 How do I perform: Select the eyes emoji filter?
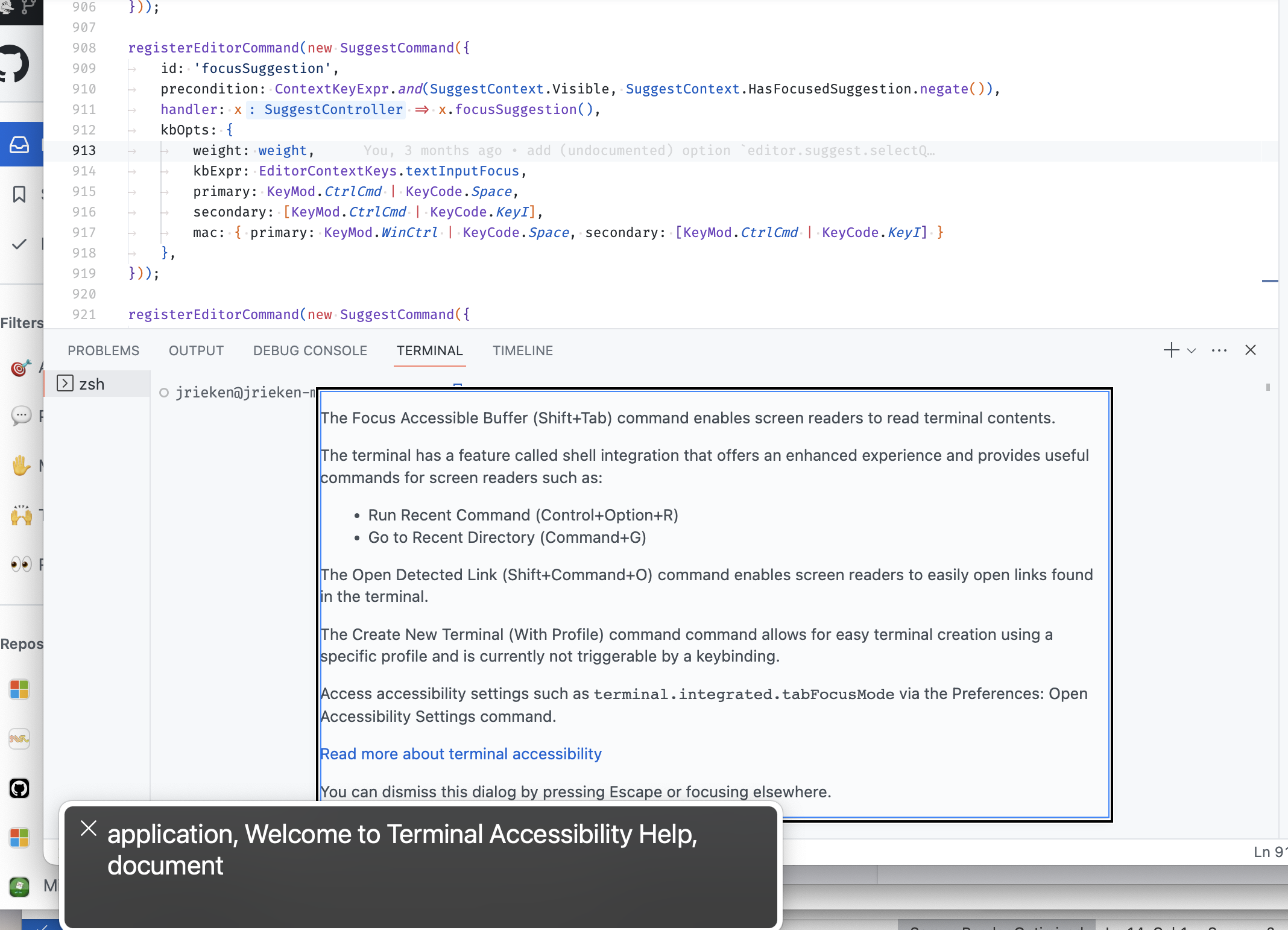tap(21, 565)
